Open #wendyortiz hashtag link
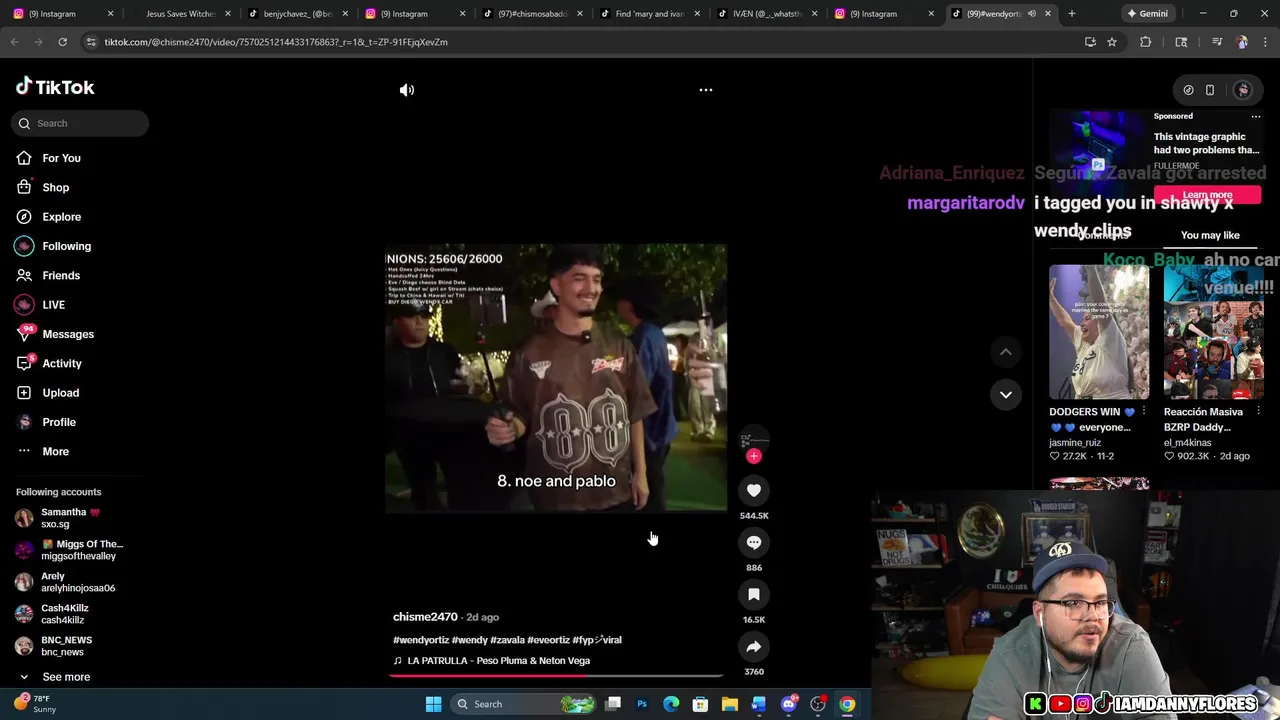This screenshot has height=720, width=1280. [x=421, y=640]
